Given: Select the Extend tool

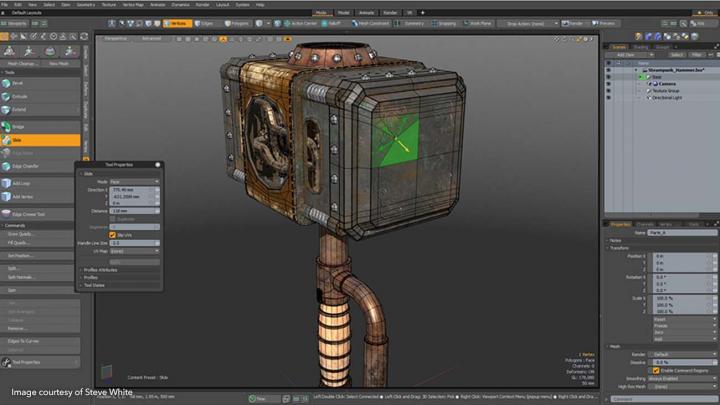Looking at the screenshot, I should tap(40, 110).
